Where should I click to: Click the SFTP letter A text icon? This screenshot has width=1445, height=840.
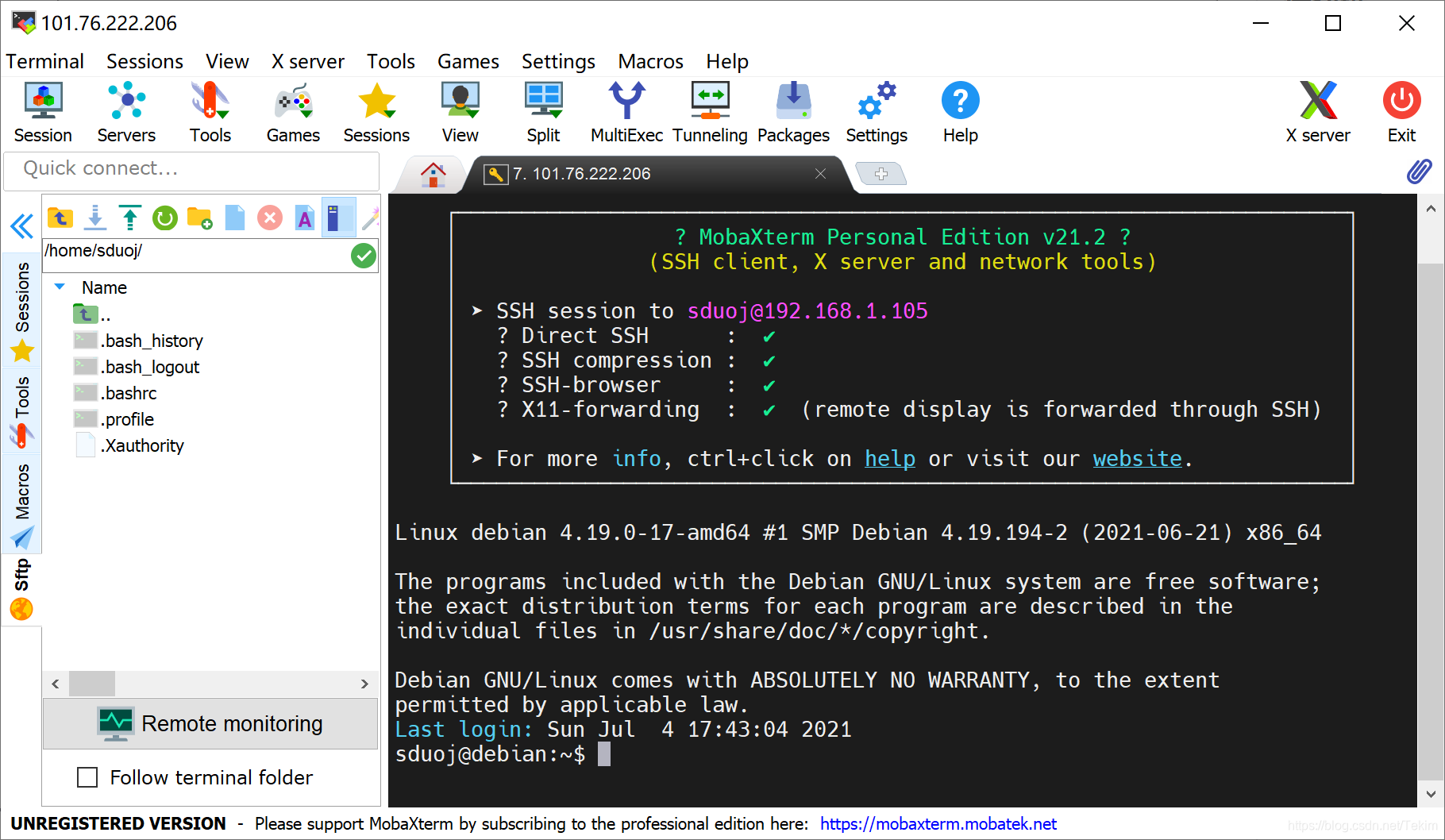pyautogui.click(x=305, y=218)
